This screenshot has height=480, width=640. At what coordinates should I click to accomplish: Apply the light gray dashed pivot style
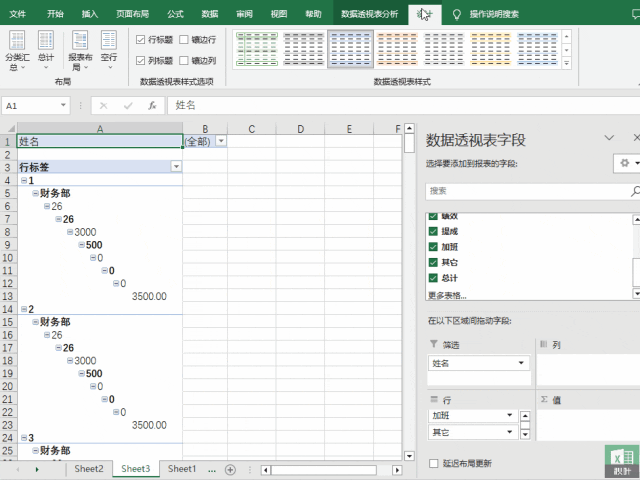[444, 49]
